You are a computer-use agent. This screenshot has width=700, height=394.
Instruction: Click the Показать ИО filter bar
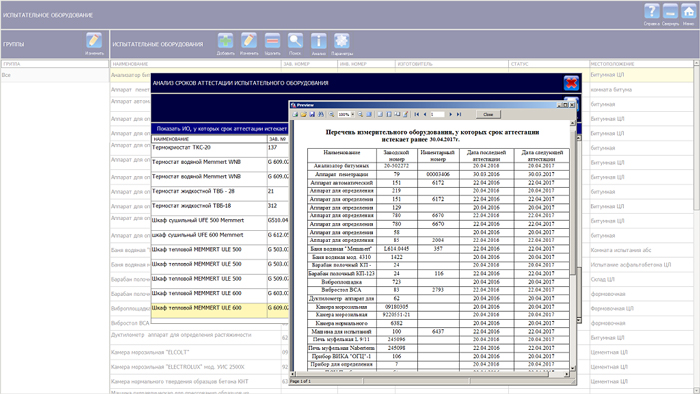click(221, 129)
